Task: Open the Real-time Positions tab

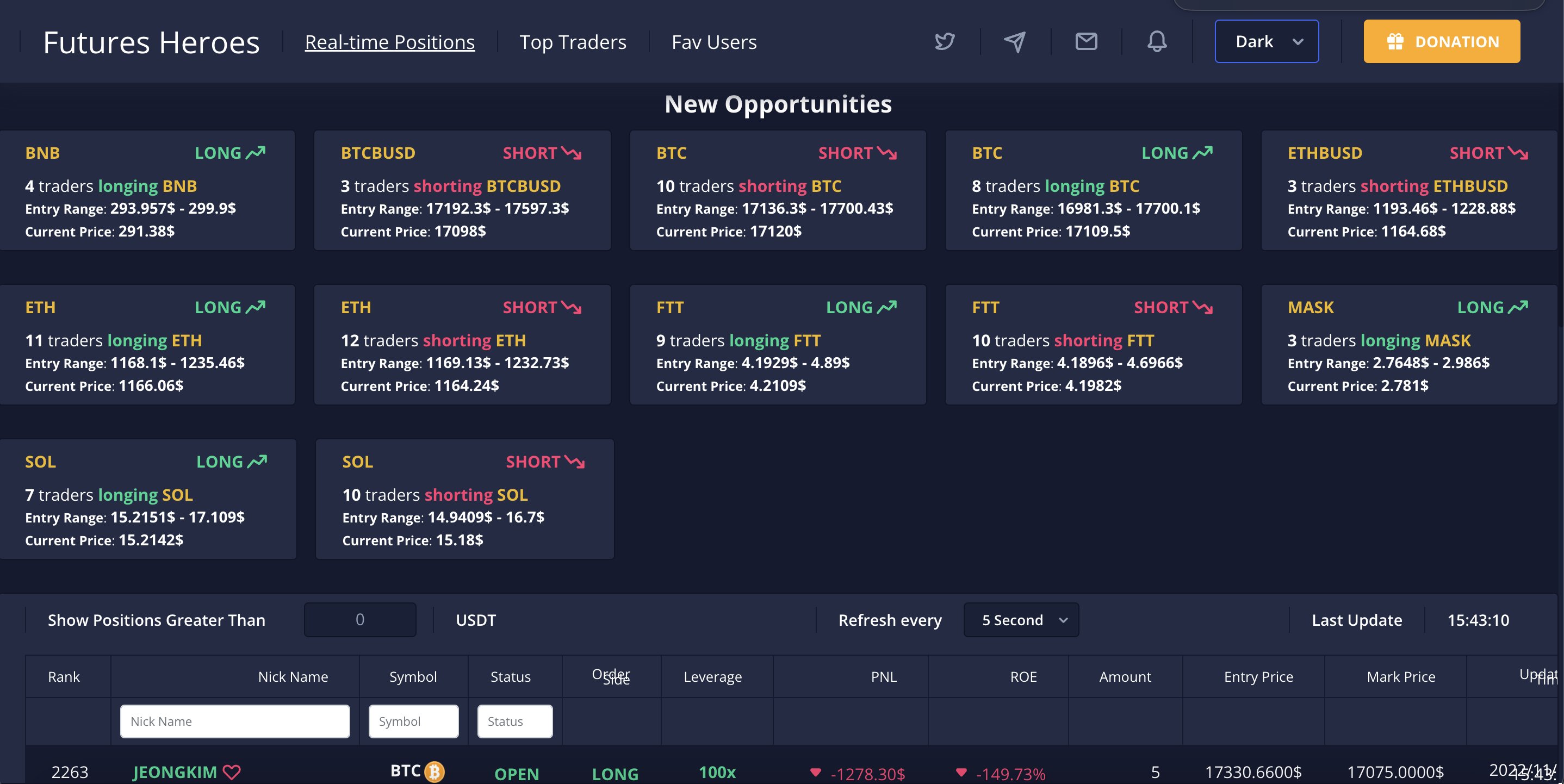Action: coord(390,41)
